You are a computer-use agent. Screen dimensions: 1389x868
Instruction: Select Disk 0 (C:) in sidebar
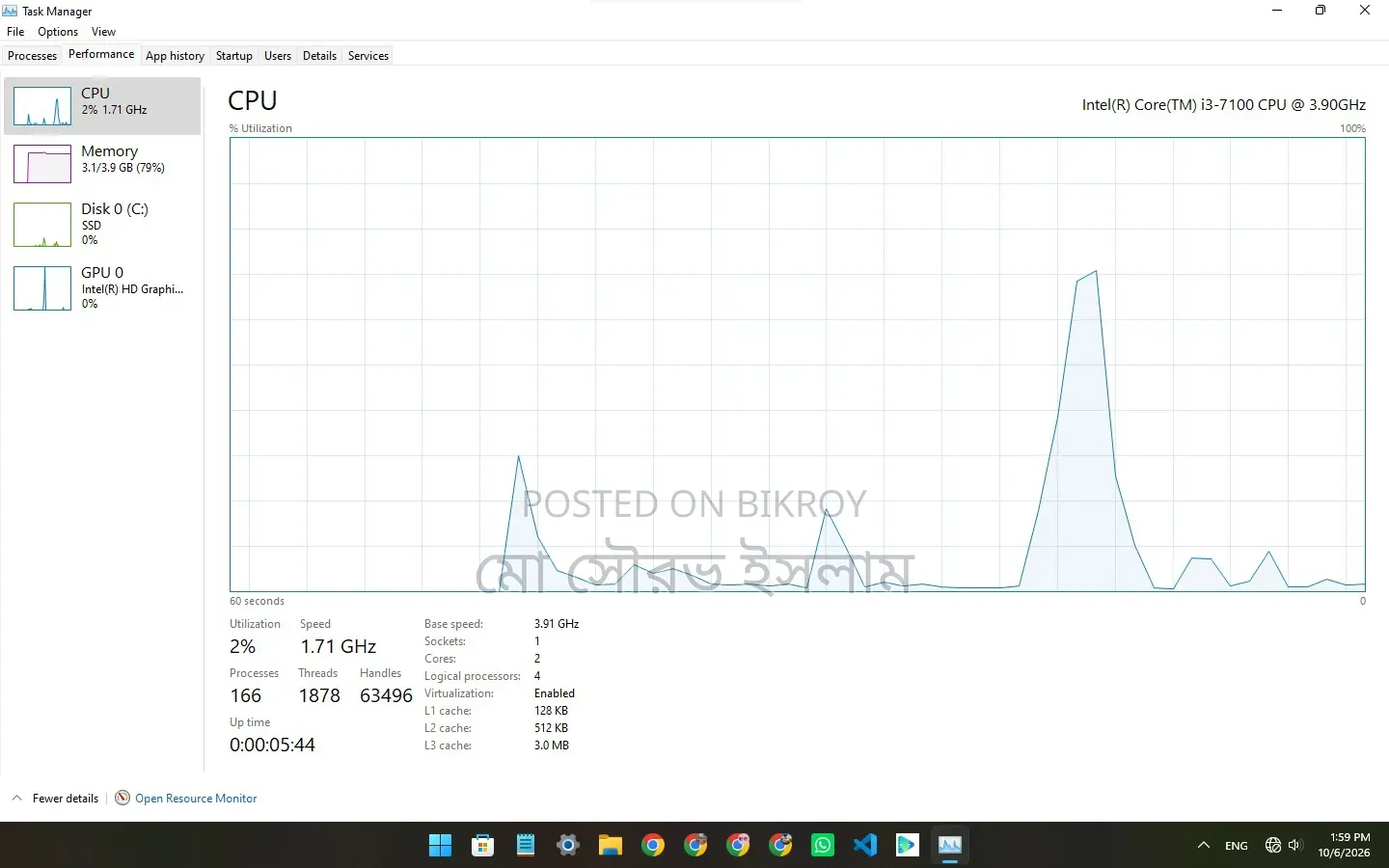pos(102,225)
